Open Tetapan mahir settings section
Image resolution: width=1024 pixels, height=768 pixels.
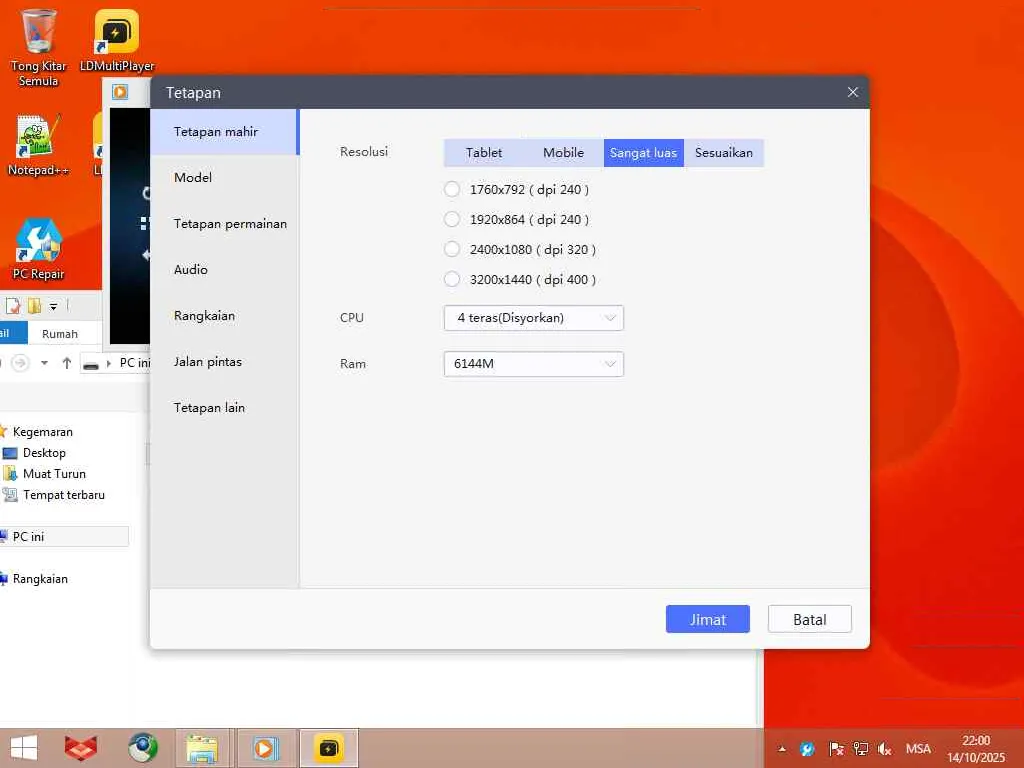coord(224,132)
